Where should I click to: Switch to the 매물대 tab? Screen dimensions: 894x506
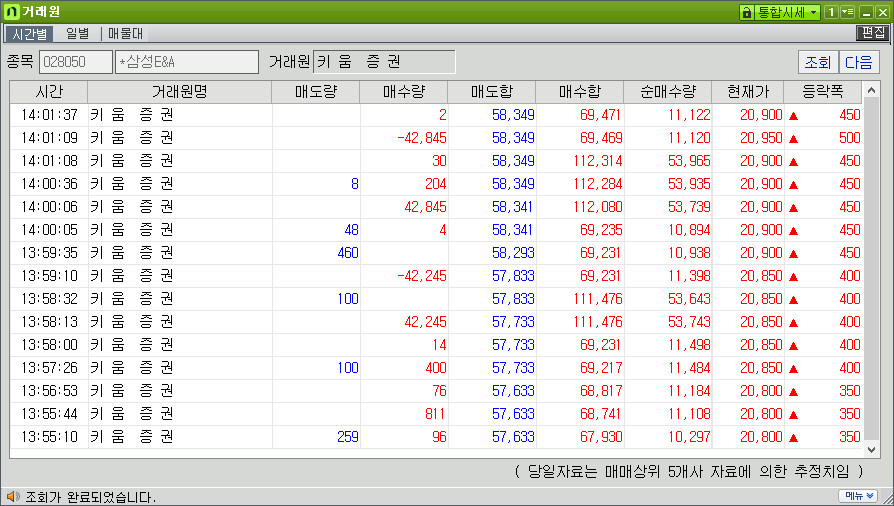(x=125, y=34)
